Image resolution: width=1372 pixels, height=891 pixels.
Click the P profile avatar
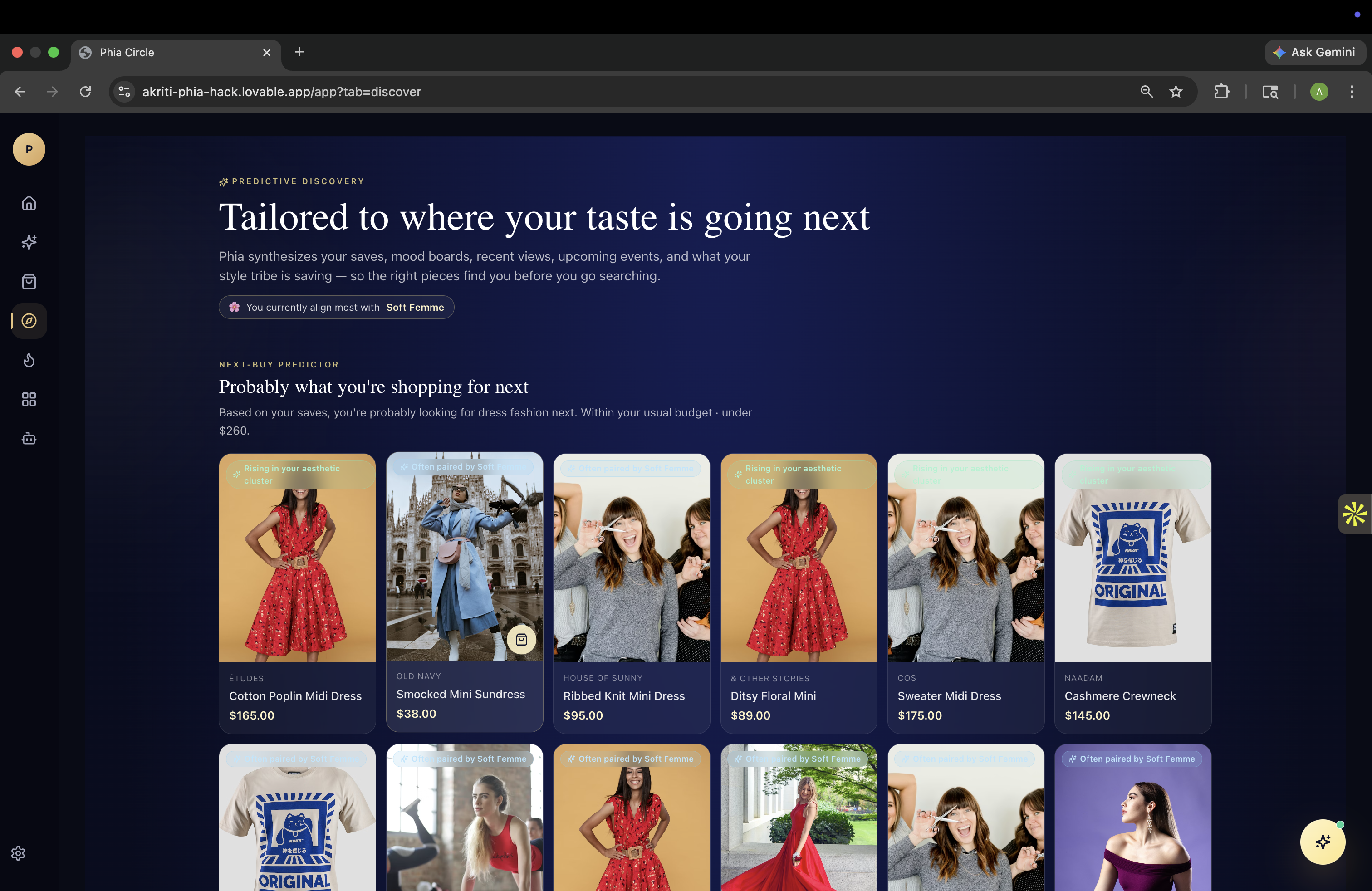coord(29,149)
